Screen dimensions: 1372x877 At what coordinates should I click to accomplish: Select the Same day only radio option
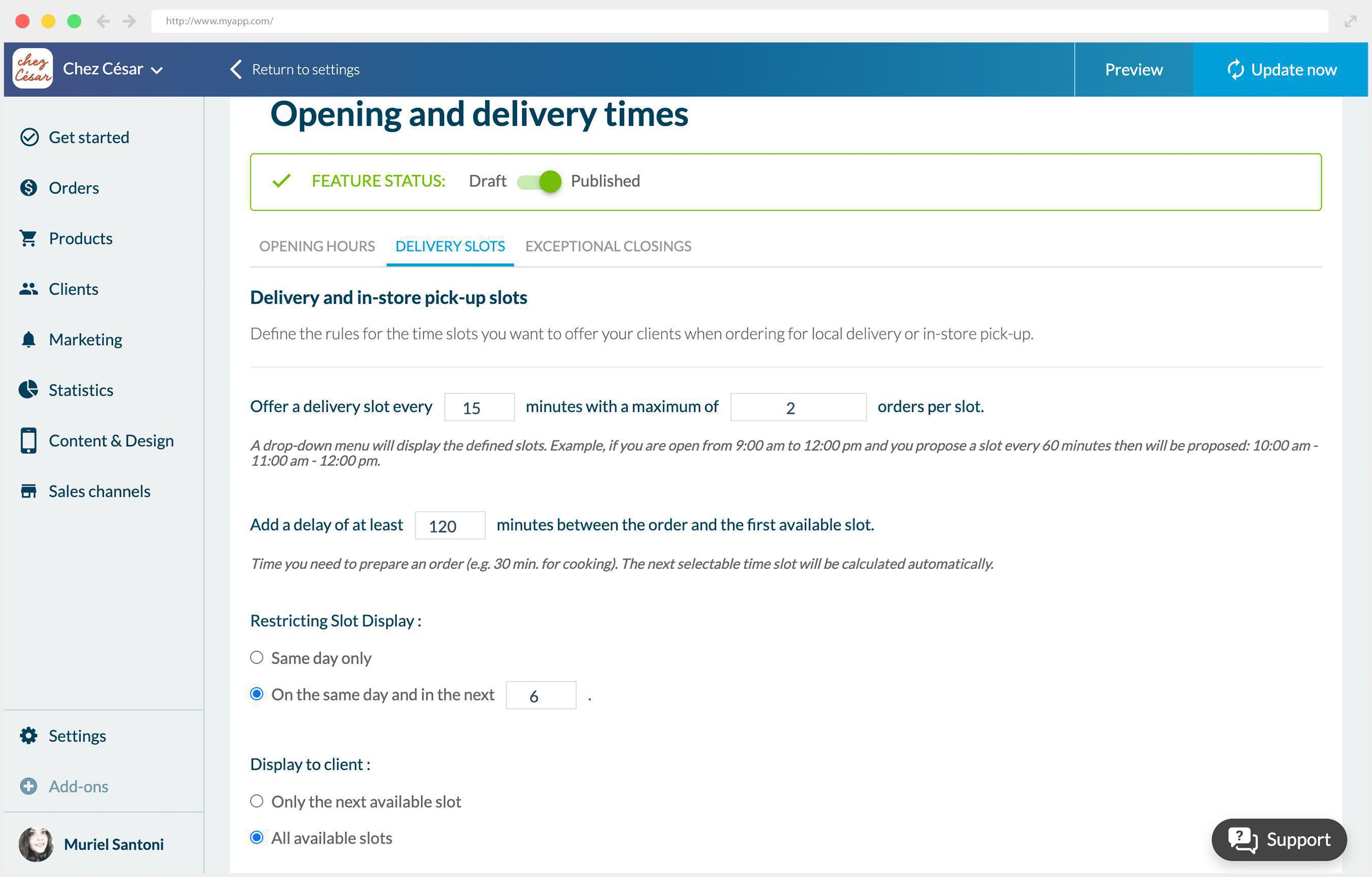pyautogui.click(x=257, y=657)
